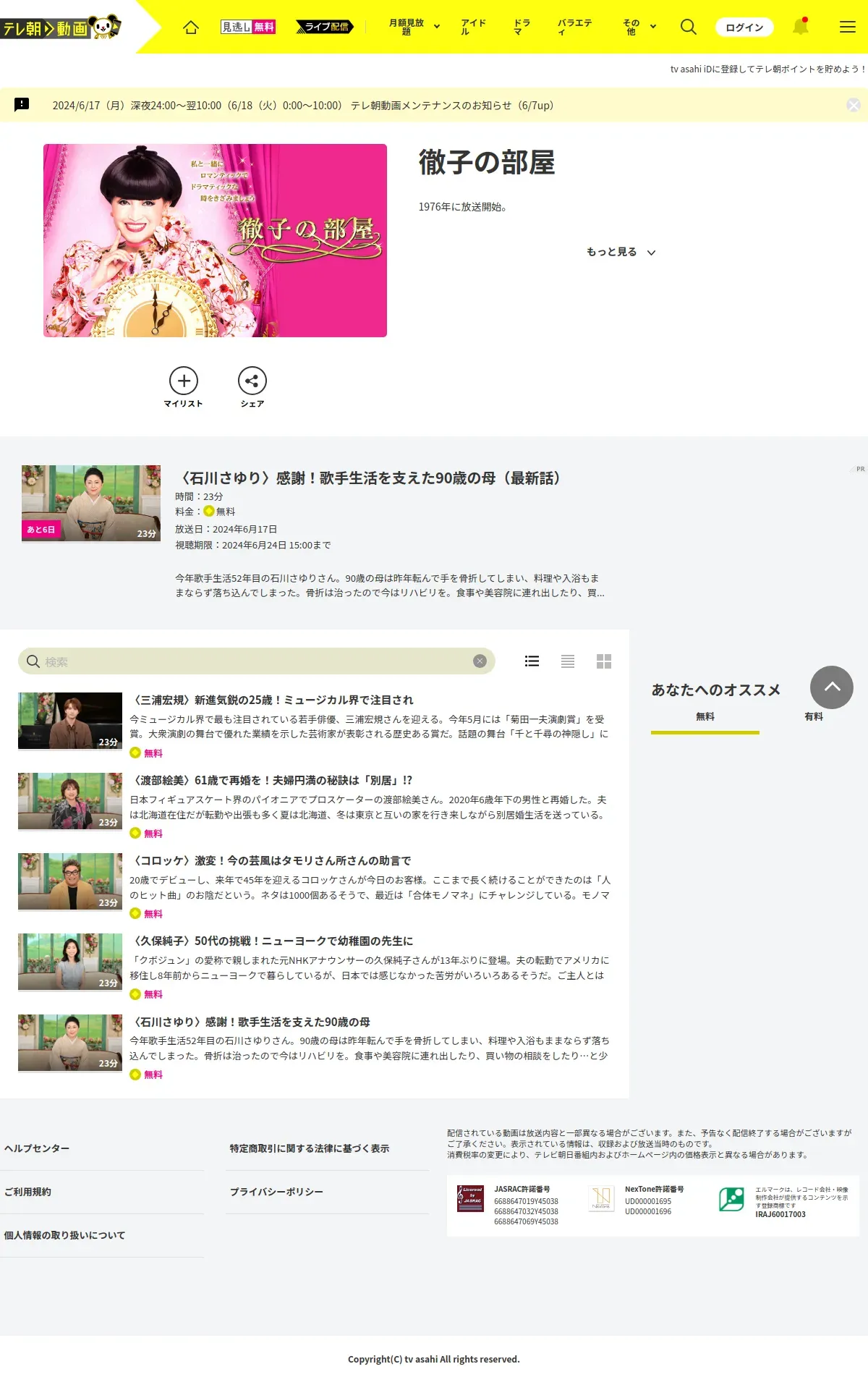
Task: Click the ログイン button
Action: tap(744, 27)
